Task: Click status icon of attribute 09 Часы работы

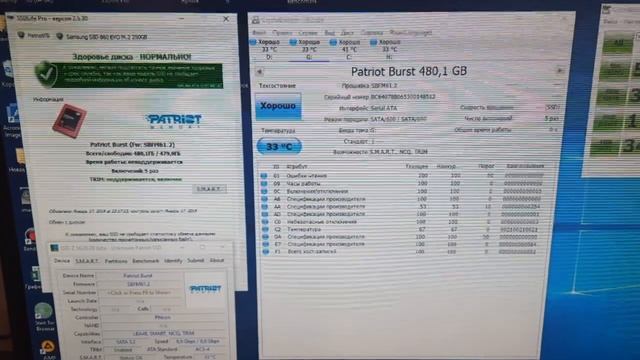Action: tap(264, 184)
